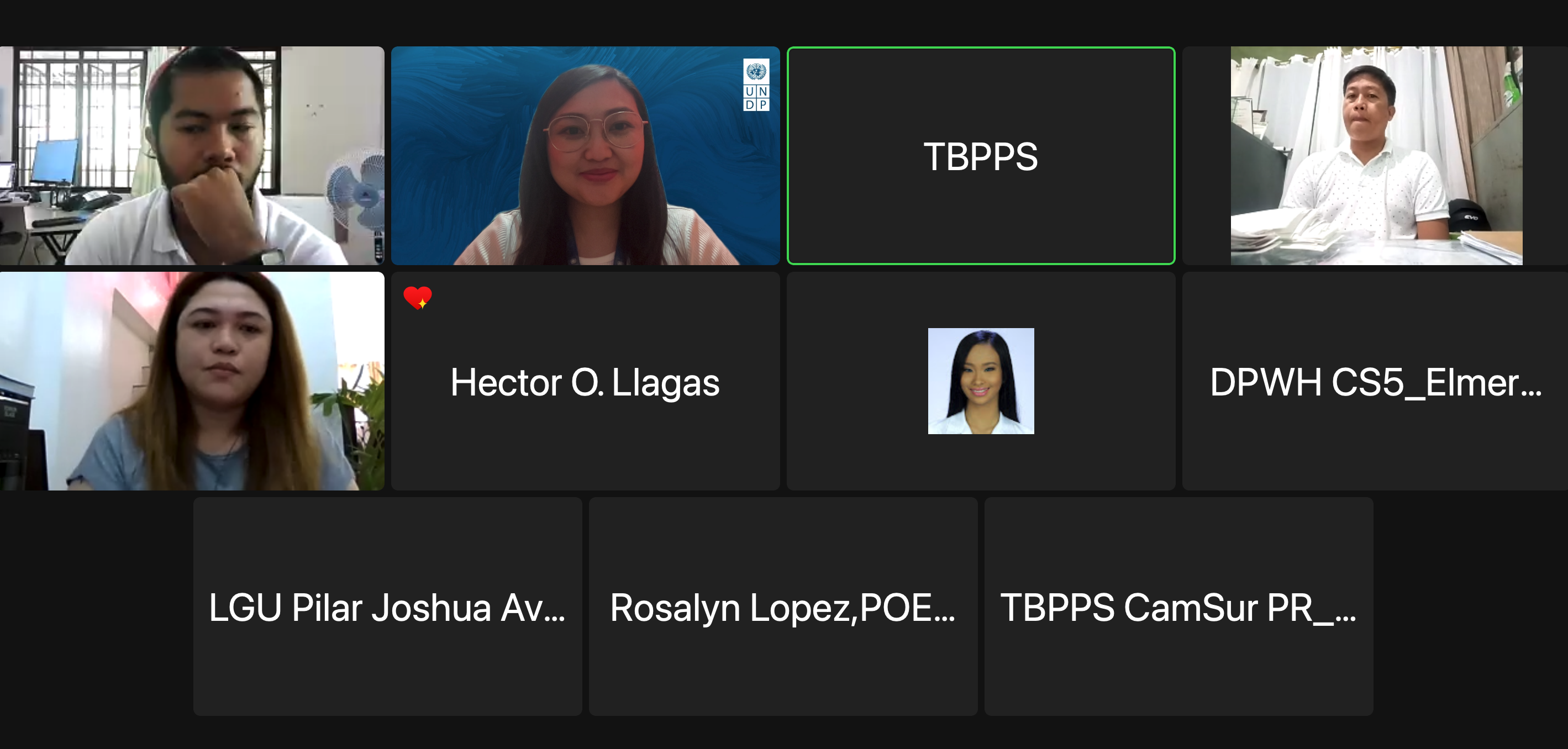Click the profile photo of smiling woman
The width and height of the screenshot is (1568, 749).
click(981, 381)
